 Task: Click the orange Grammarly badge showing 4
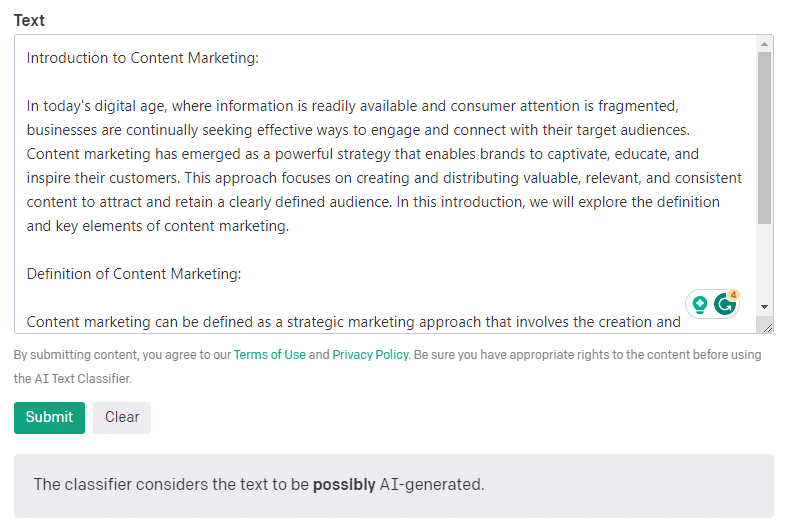point(733,295)
